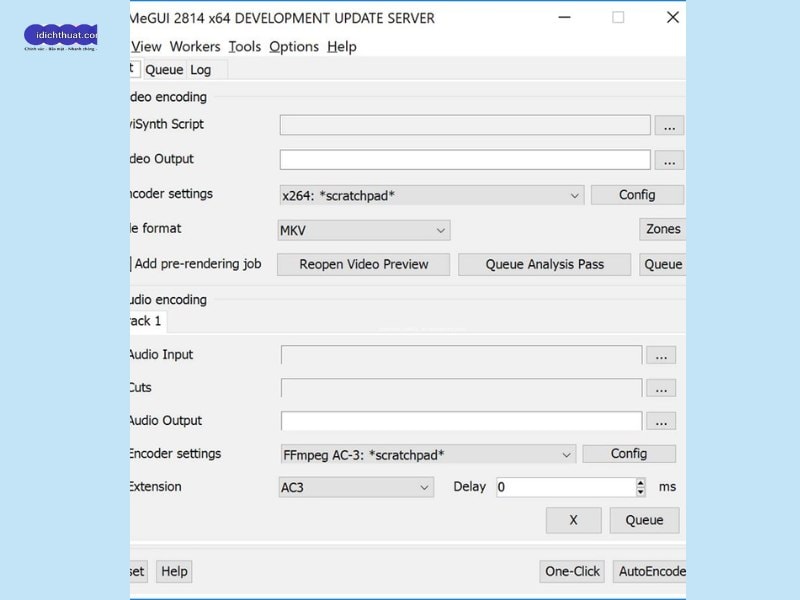Click into the Video Output text field
Viewport: 800px width, 600px height.
[464, 160]
